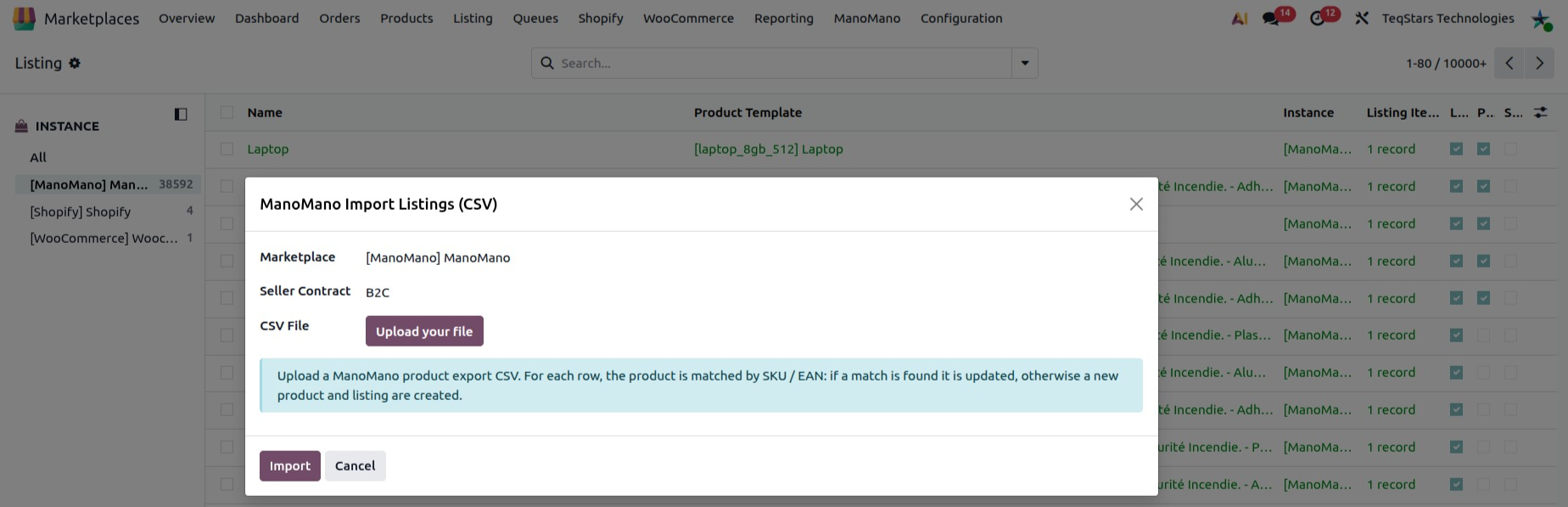Close the ManoMano Import Listings dialog

1136,204
